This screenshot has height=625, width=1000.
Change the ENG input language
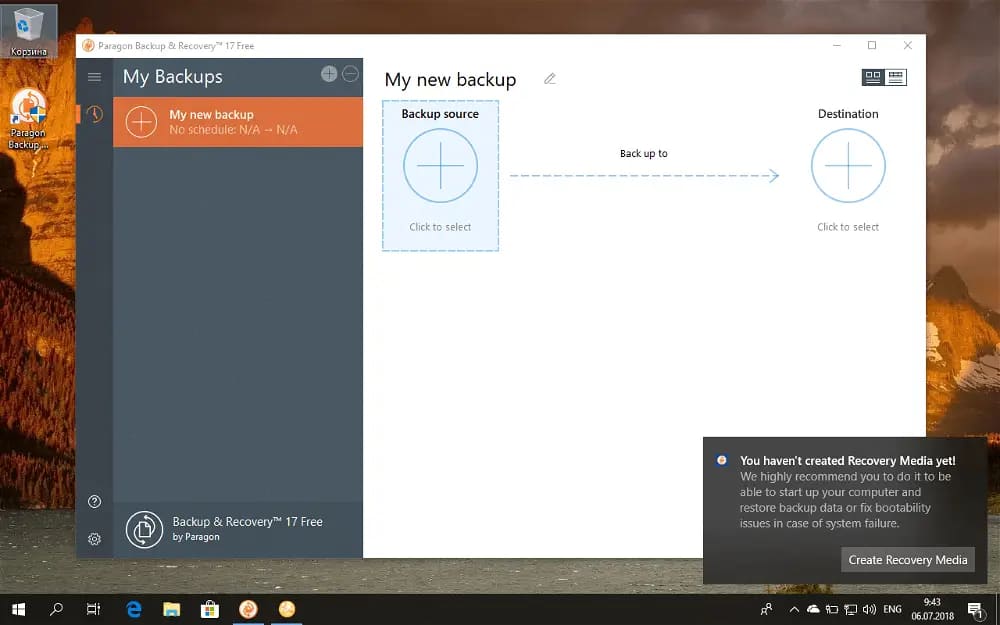(892, 610)
